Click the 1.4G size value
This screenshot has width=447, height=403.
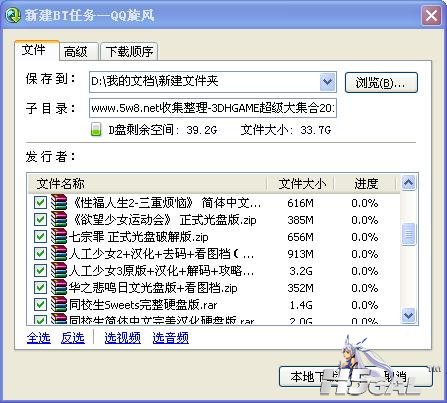(x=301, y=305)
